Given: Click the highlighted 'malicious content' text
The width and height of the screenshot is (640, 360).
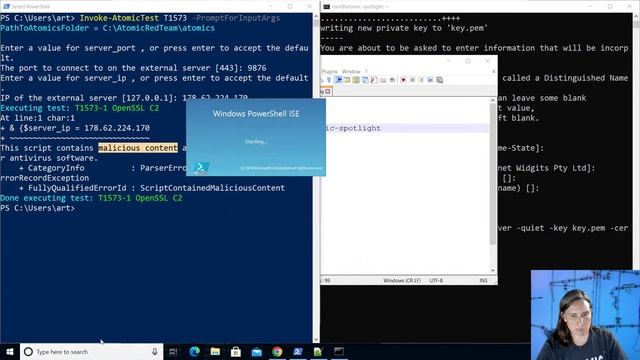Looking at the screenshot, I should pos(138,148).
